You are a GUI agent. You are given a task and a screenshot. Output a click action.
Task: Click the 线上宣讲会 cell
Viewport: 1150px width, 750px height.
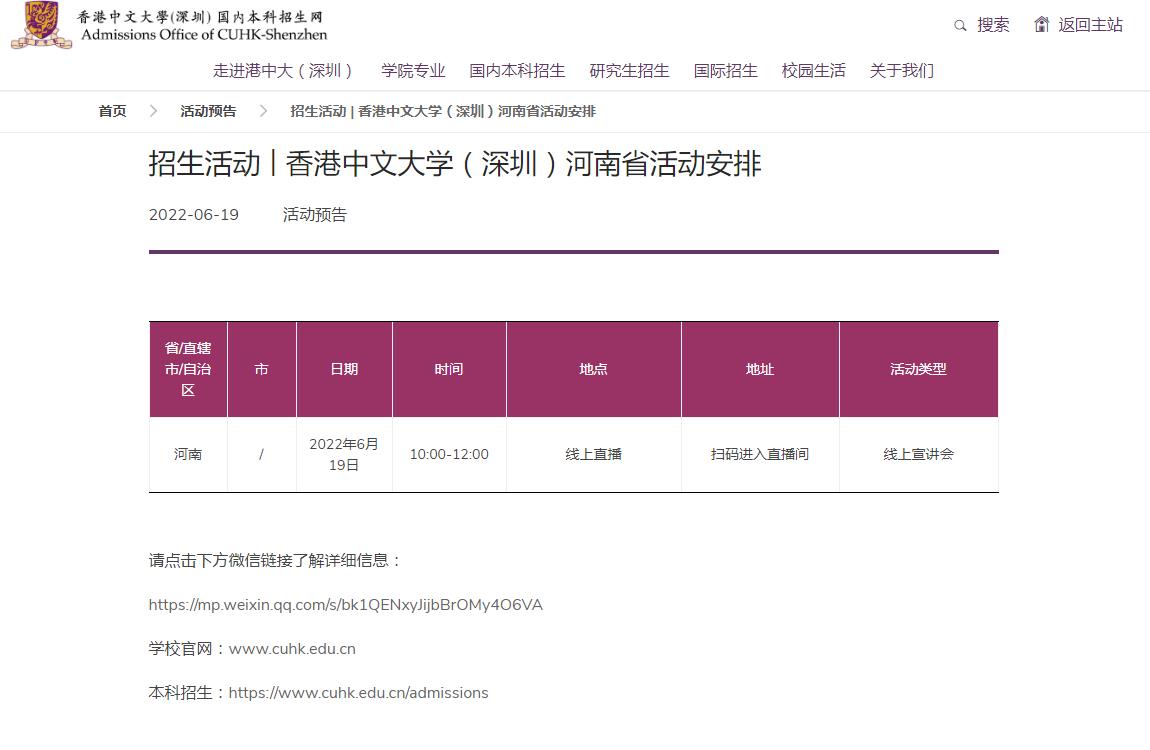(x=918, y=455)
